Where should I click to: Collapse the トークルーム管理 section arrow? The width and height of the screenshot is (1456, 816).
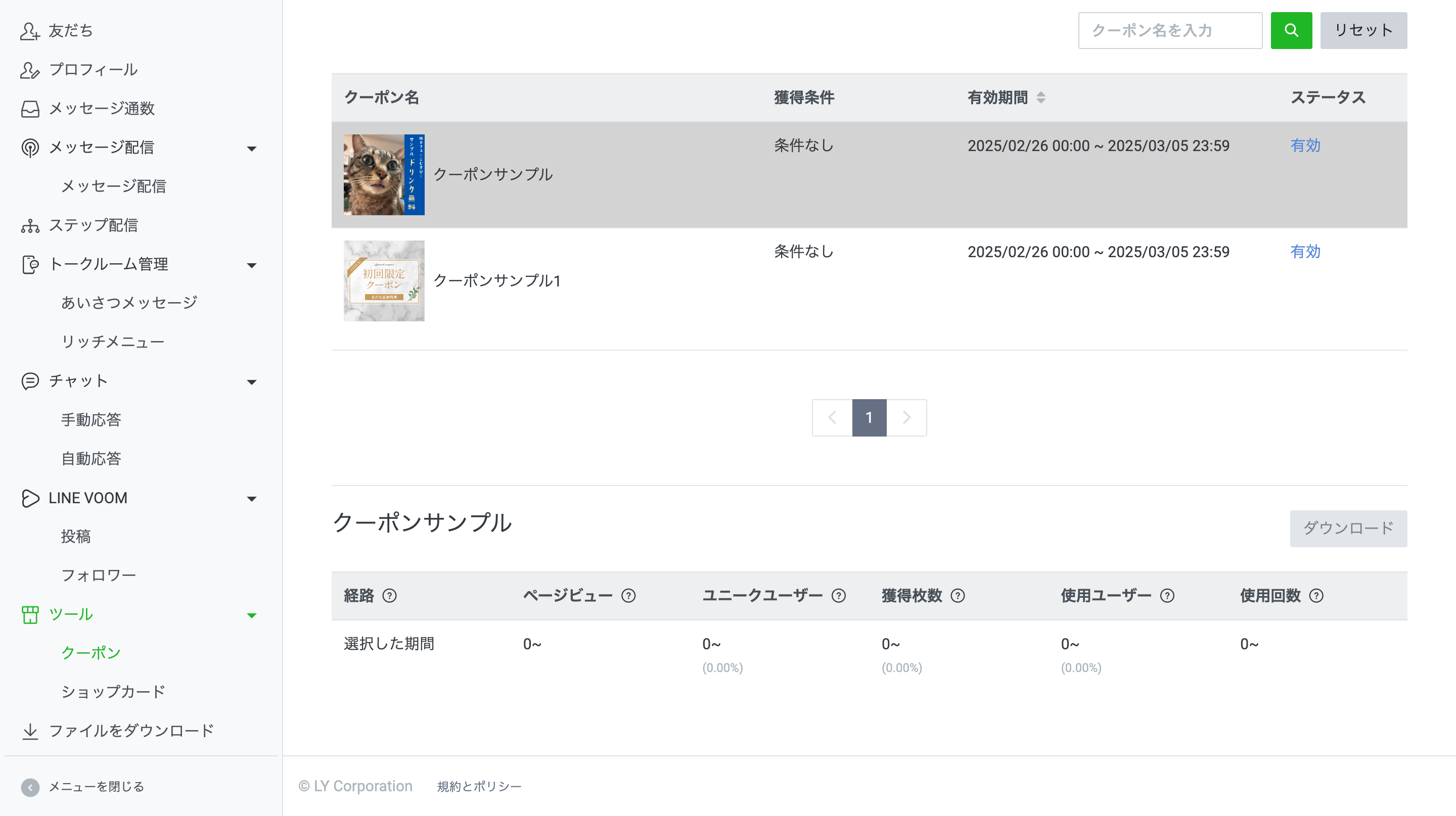point(252,265)
